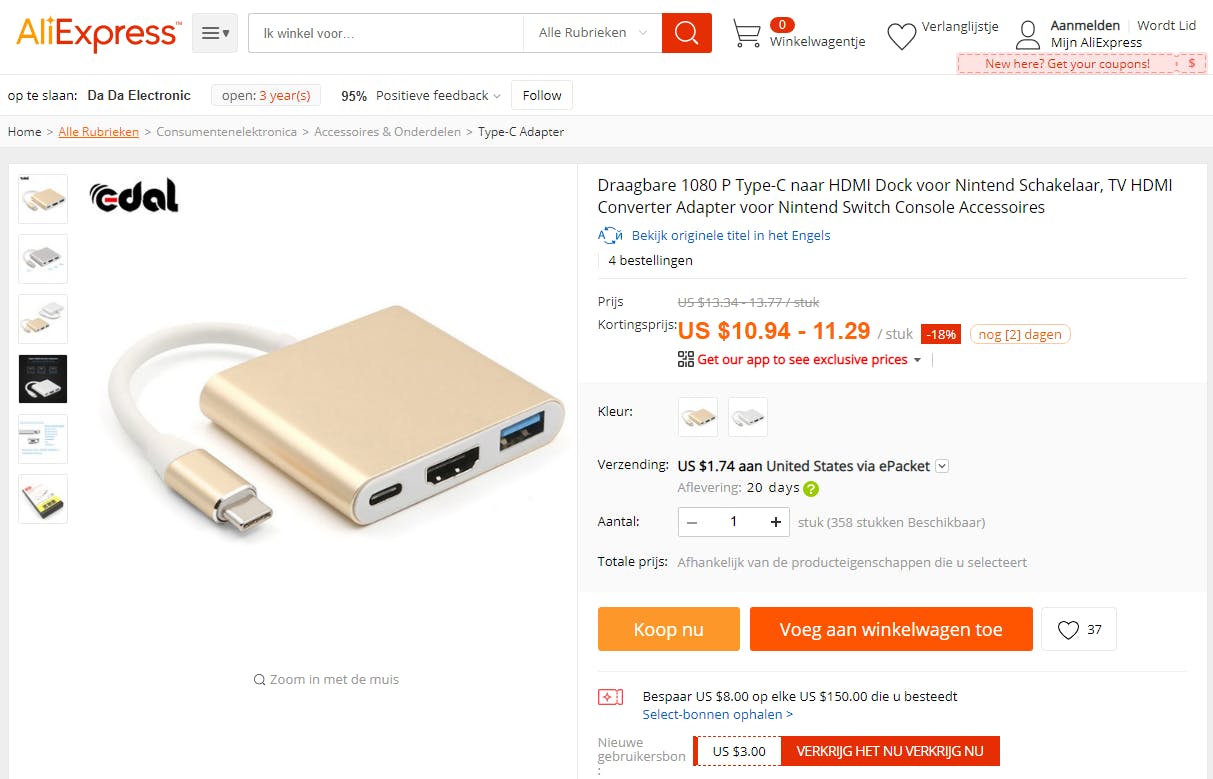
Task: Open the Alle Rubrieken search dropdown
Action: pos(590,32)
